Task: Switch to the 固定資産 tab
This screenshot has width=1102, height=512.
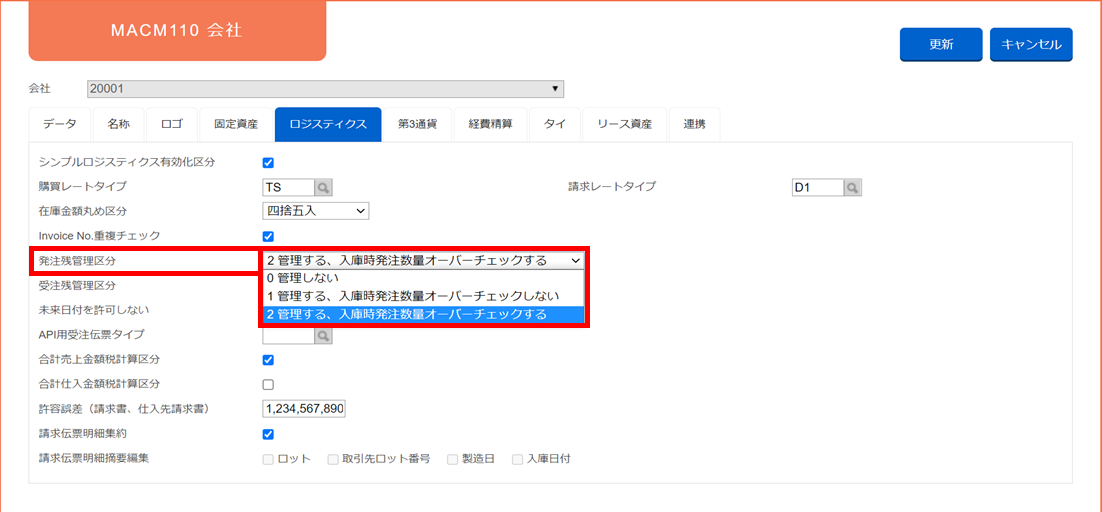Action: [x=236, y=125]
